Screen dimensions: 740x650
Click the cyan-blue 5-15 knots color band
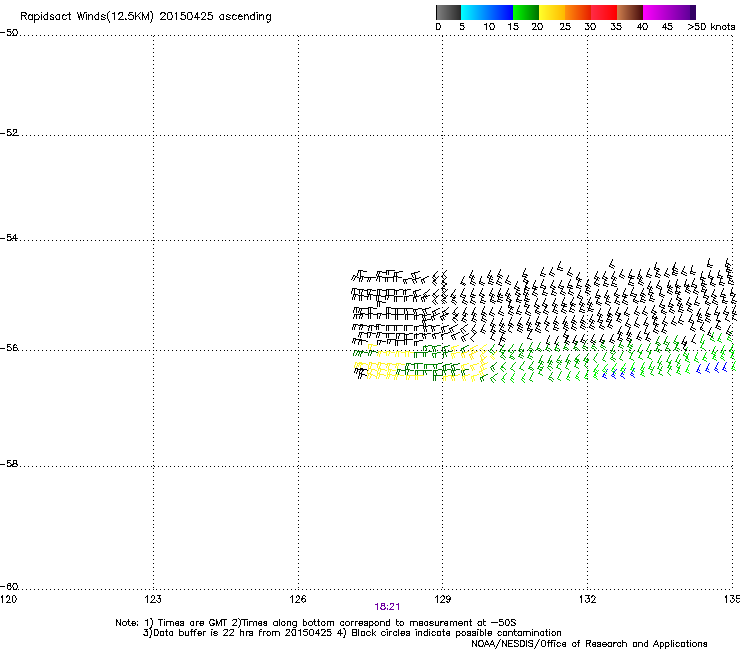[x=487, y=12]
